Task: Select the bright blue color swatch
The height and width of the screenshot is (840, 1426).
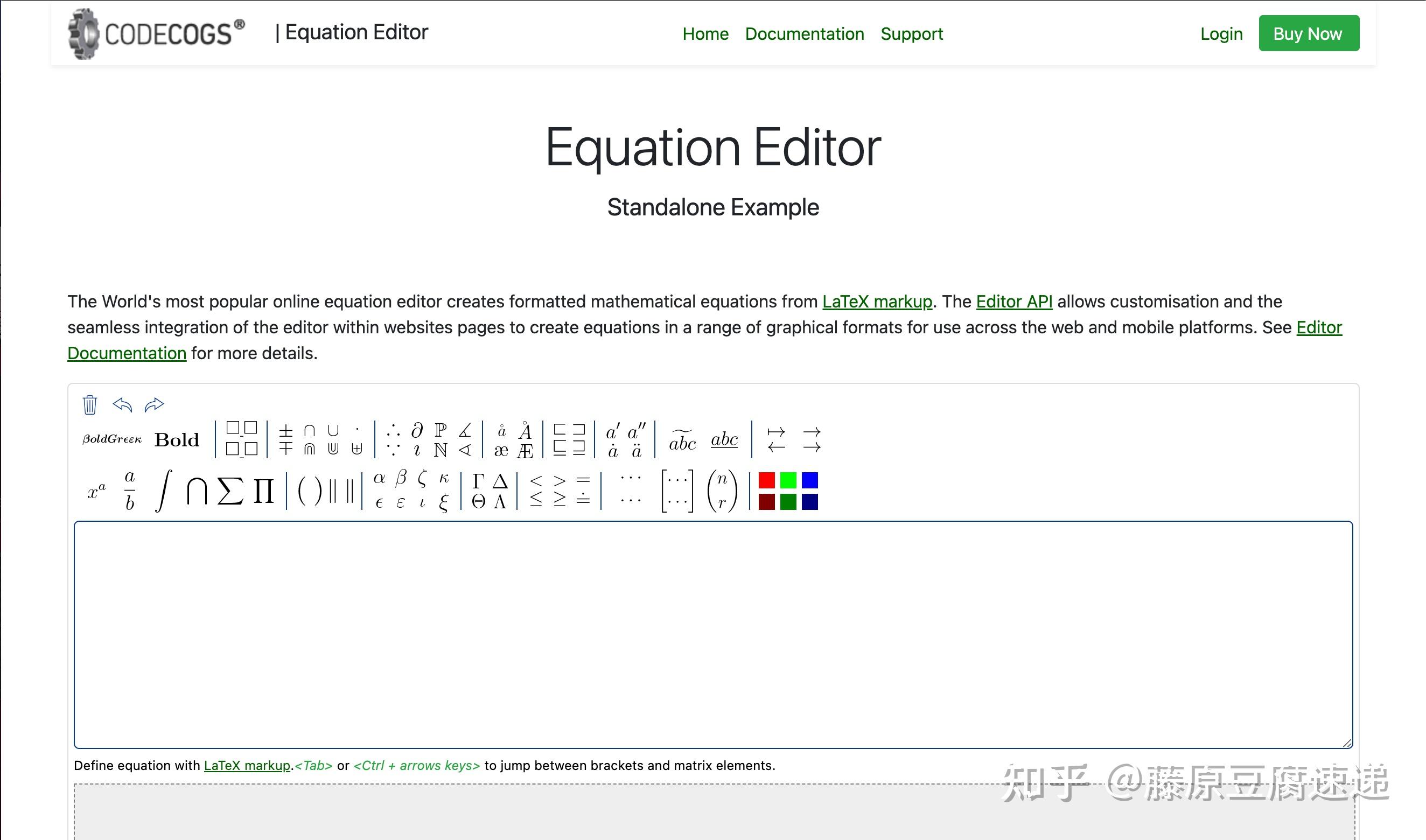Action: coord(809,480)
